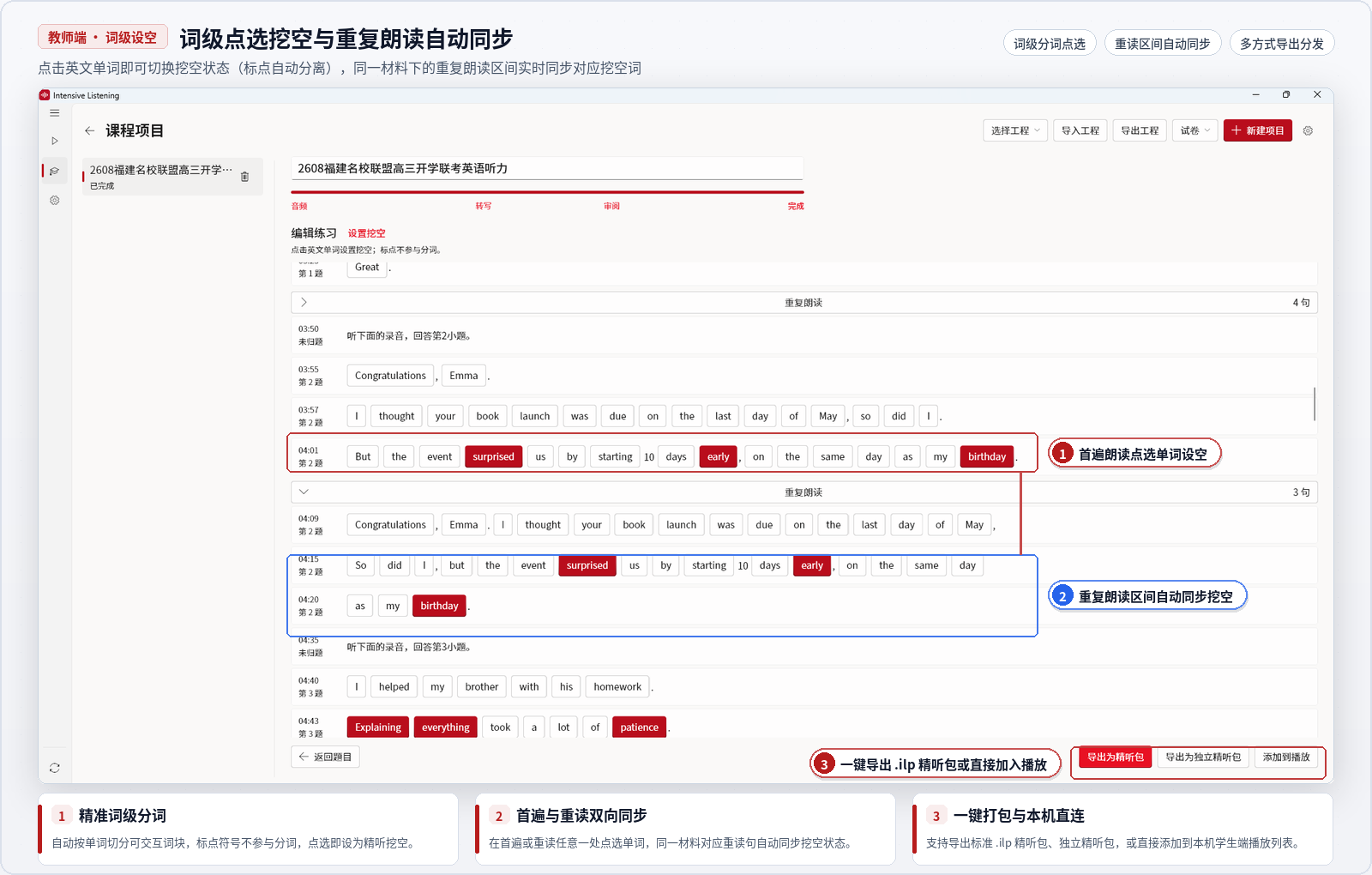The width and height of the screenshot is (1372, 875).
Task: Click the word 'took' chip
Action: click(x=501, y=727)
